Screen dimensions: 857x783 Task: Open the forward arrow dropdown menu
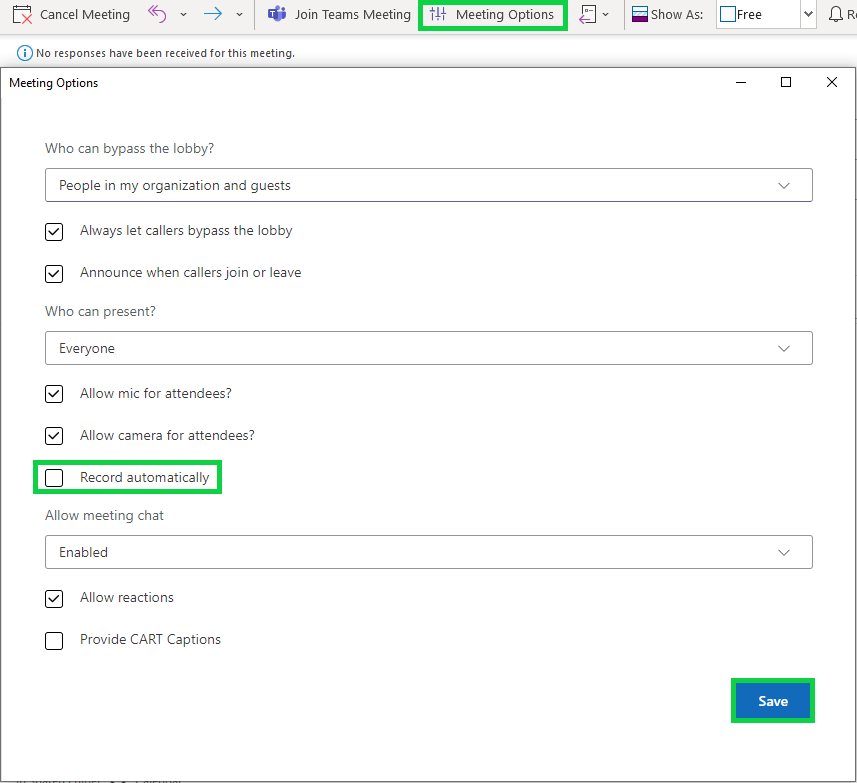[x=239, y=15]
